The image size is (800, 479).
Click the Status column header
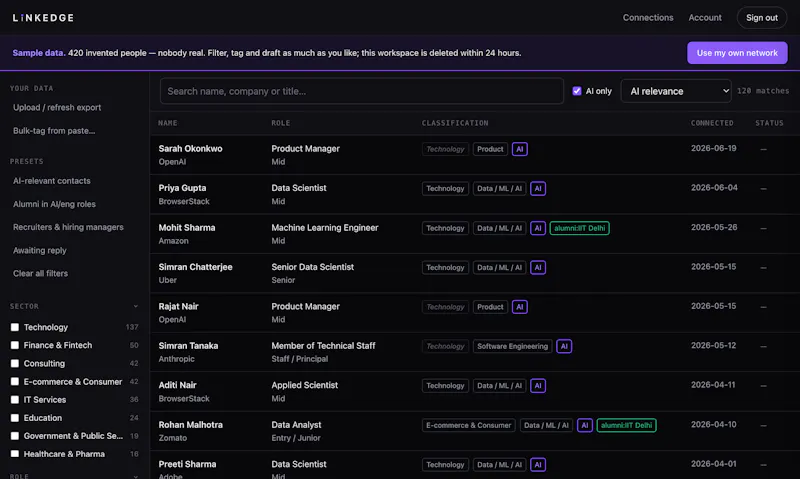tap(769, 123)
